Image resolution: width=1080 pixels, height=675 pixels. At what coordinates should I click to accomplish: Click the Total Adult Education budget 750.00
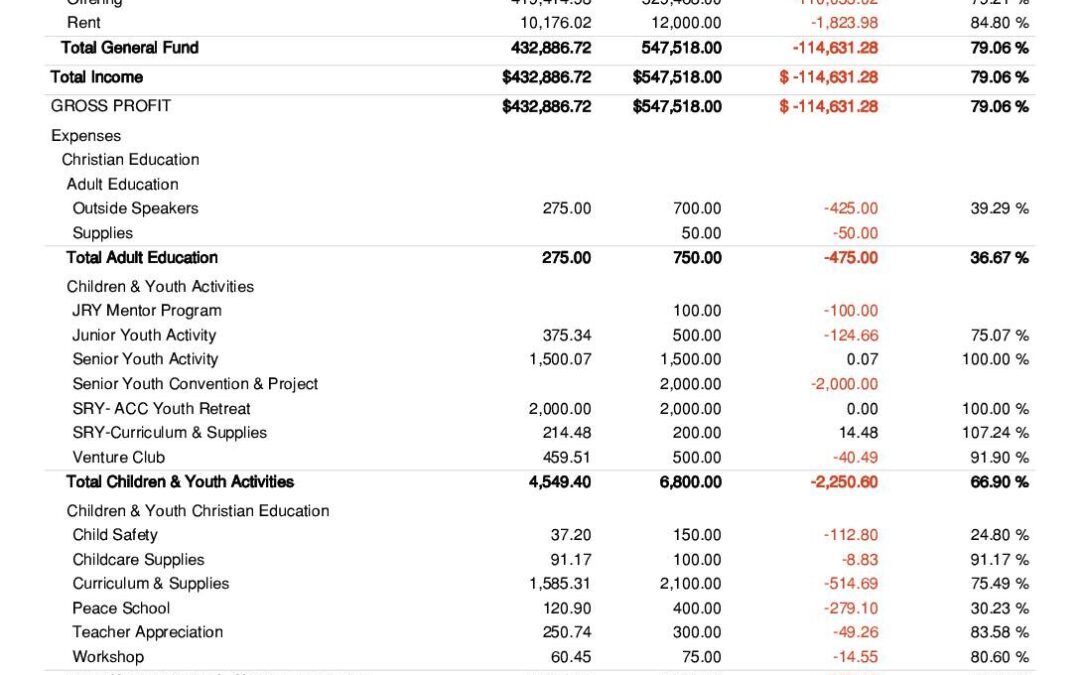click(697, 258)
